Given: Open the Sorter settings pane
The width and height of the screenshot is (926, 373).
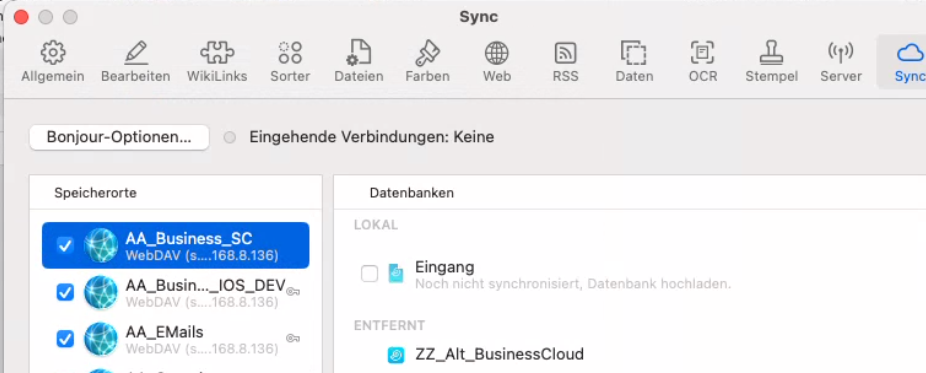Looking at the screenshot, I should tap(290, 61).
